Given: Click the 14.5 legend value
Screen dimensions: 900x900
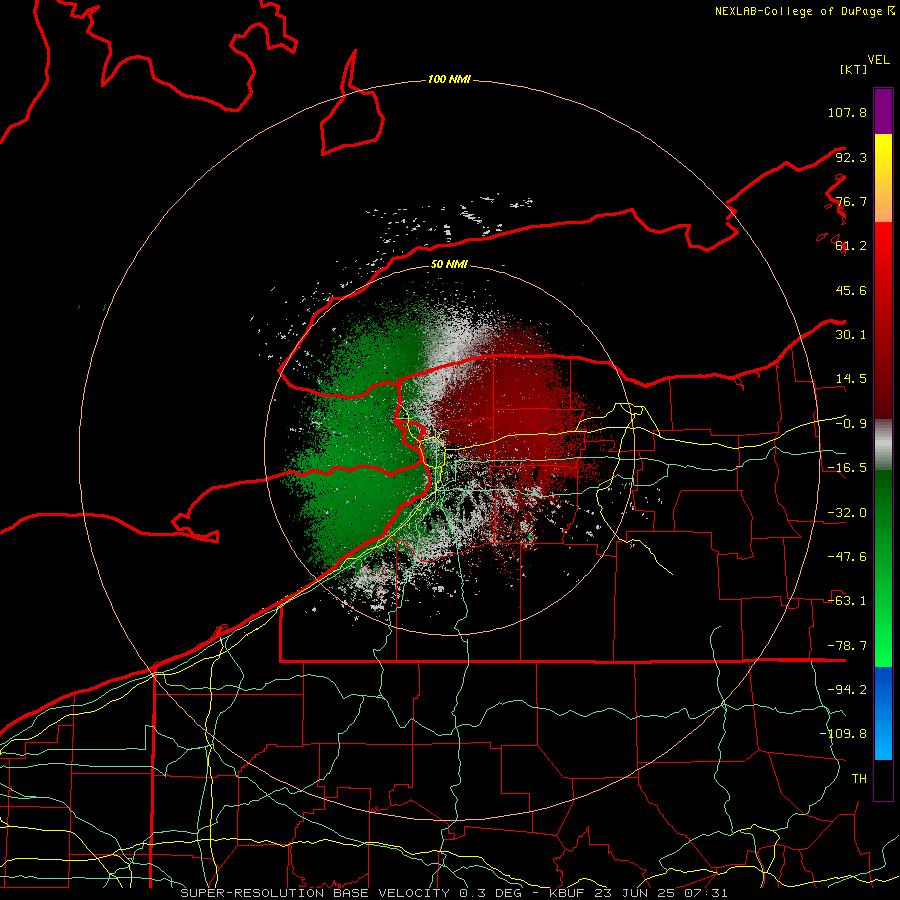Looking at the screenshot, I should 851,379.
